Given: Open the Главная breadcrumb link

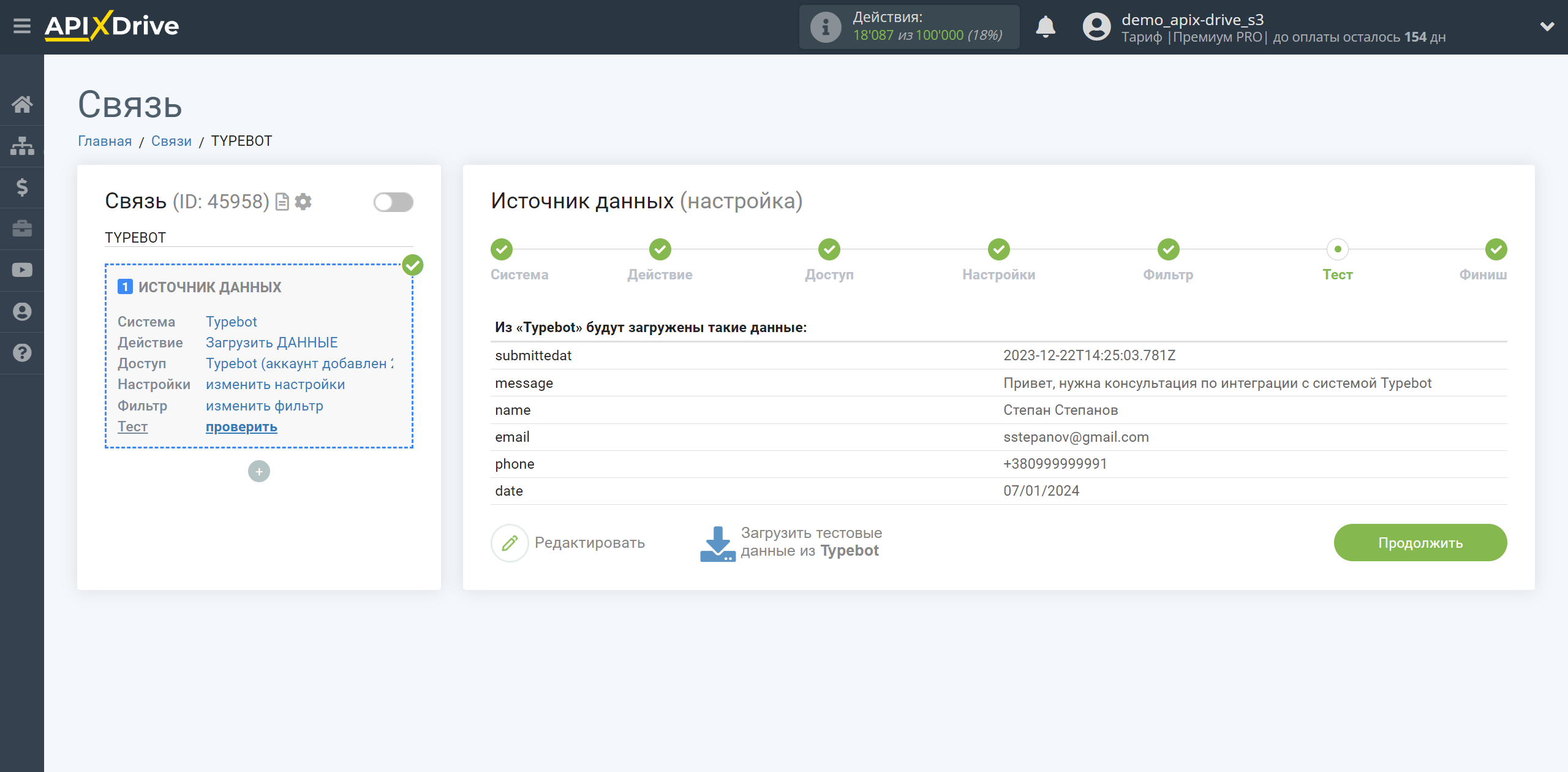Looking at the screenshot, I should [105, 141].
